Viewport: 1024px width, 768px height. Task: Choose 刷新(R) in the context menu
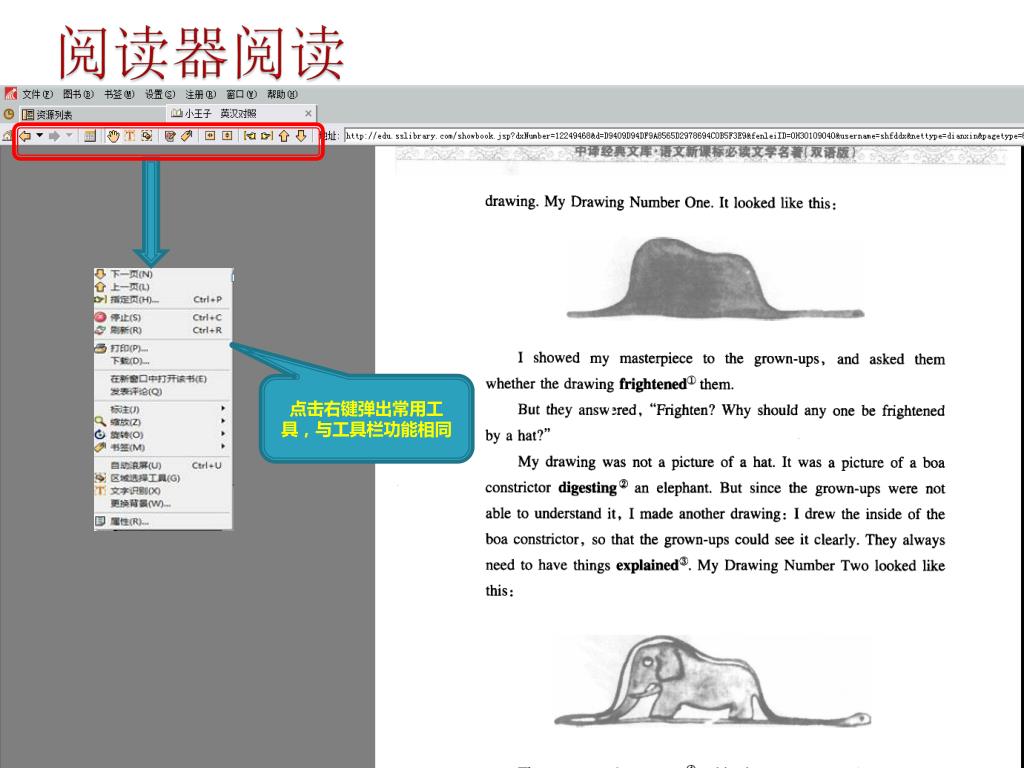click(163, 330)
